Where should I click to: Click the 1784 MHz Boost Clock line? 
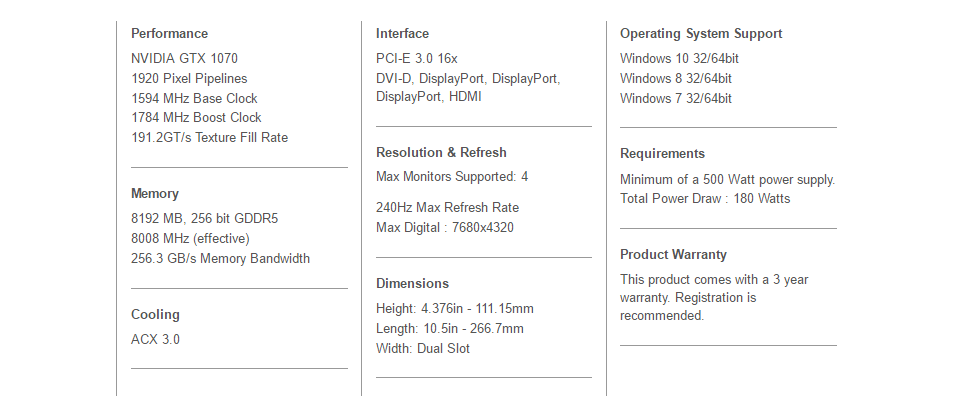(196, 118)
